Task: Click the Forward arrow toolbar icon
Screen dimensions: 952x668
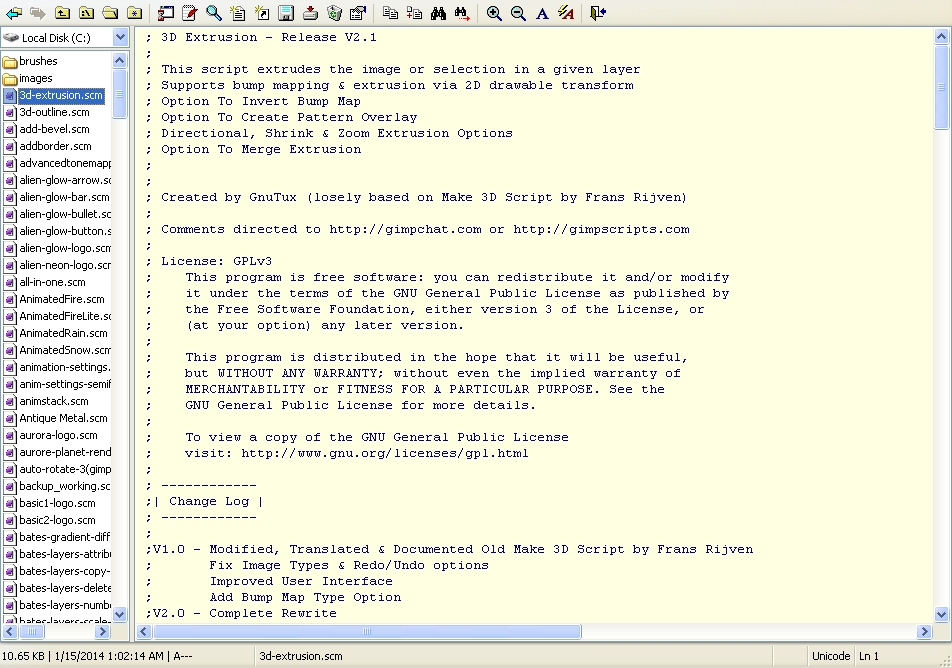Action: (x=38, y=13)
